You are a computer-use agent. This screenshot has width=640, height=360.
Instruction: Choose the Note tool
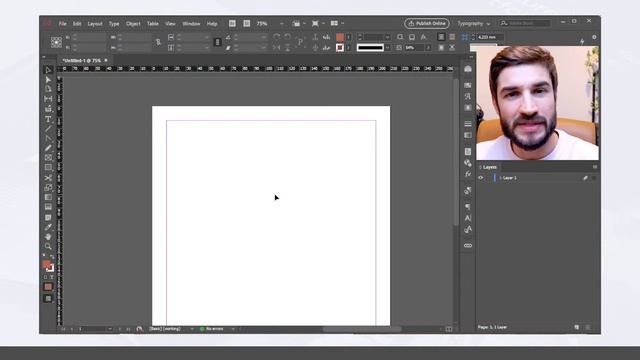click(x=48, y=217)
